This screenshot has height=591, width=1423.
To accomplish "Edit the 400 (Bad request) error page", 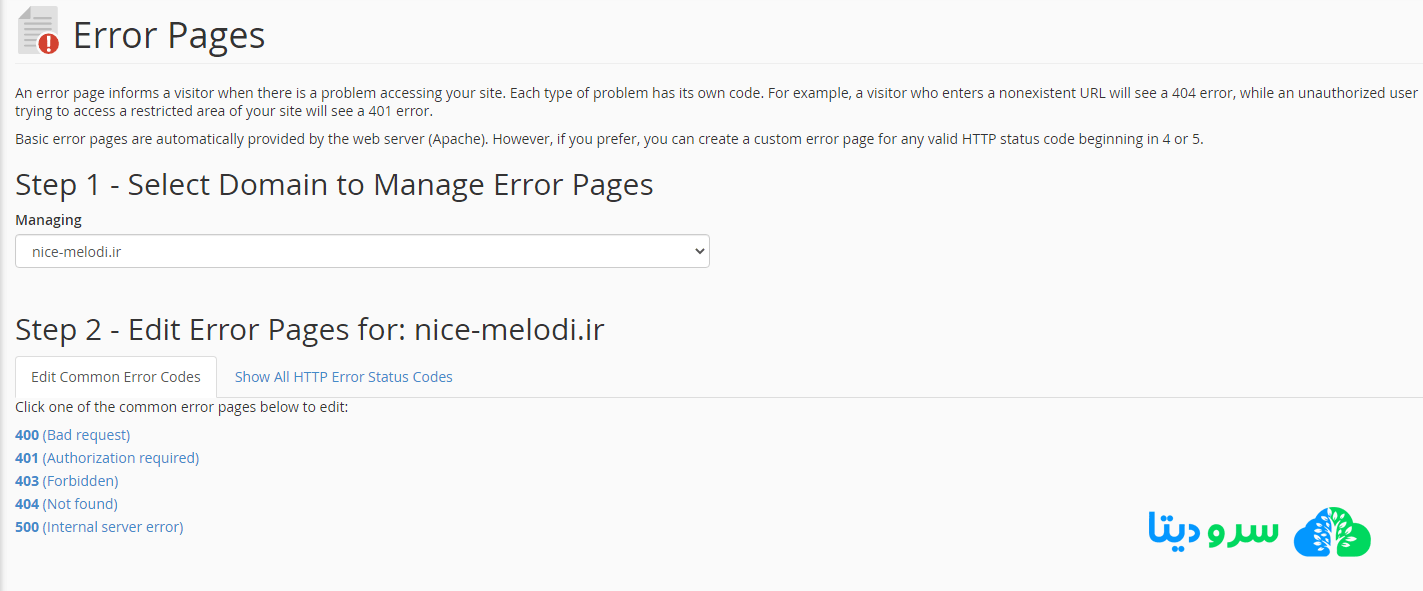I will pos(73,435).
